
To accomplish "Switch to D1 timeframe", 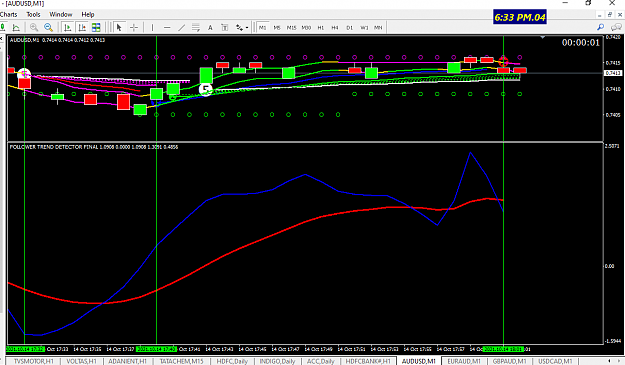I will pos(350,27).
